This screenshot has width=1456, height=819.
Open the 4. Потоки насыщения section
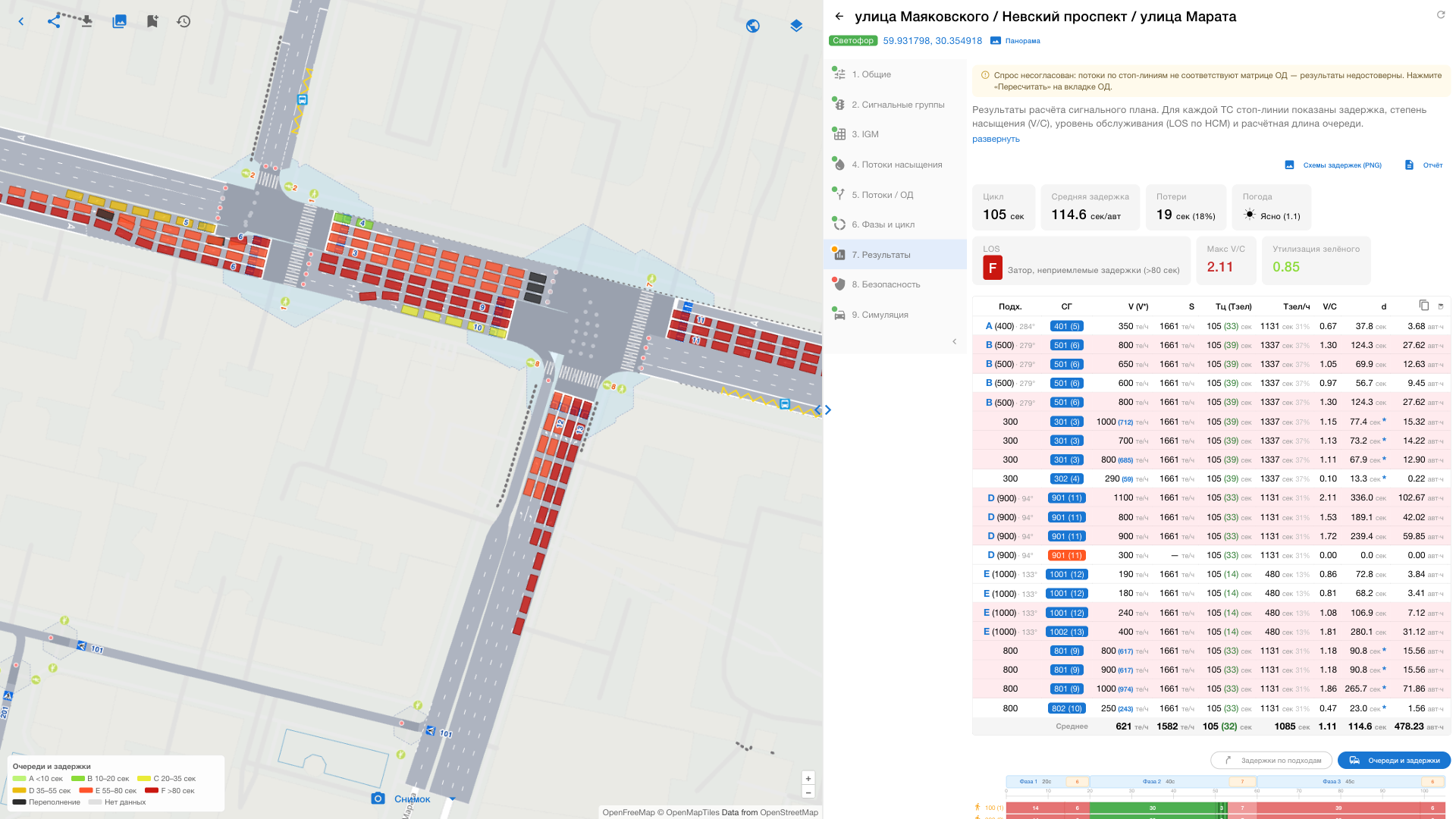(895, 165)
